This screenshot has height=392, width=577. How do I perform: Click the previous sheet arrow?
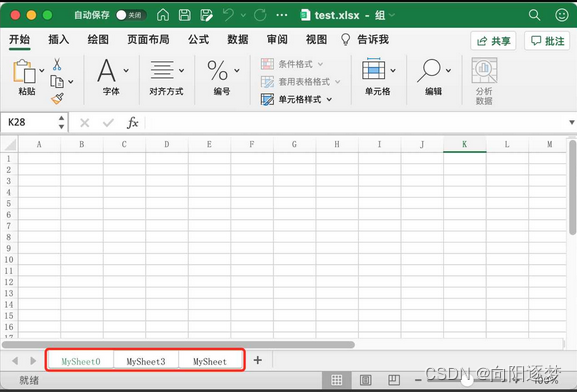[15, 360]
